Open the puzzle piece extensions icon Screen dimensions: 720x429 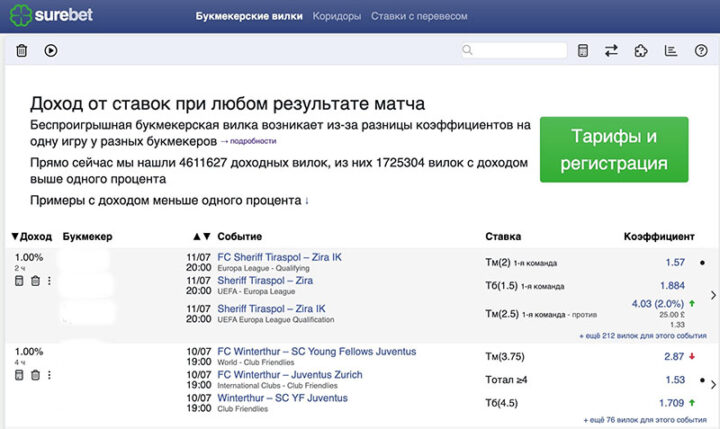tap(641, 50)
